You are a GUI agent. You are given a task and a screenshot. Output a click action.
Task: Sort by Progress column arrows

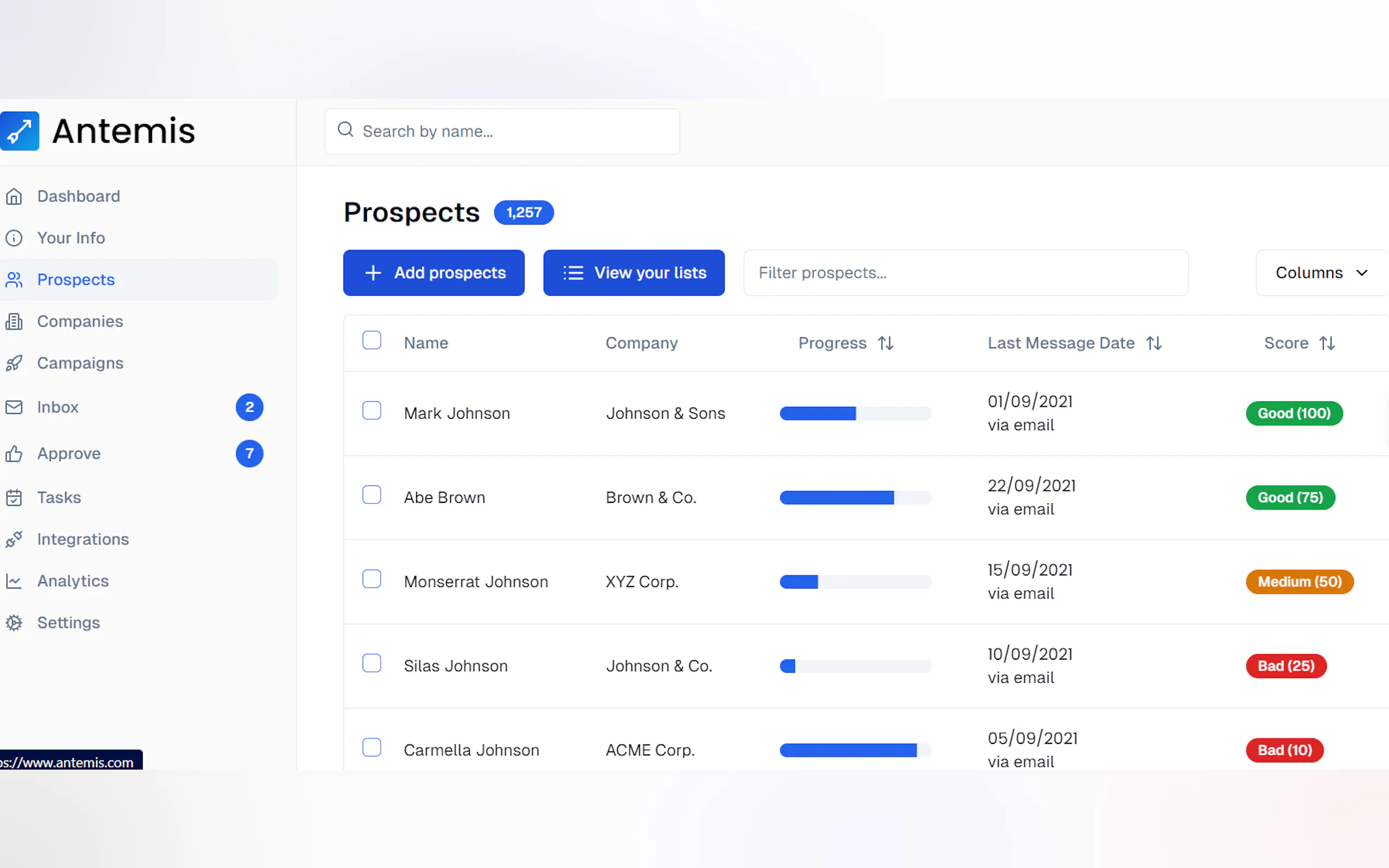[885, 343]
